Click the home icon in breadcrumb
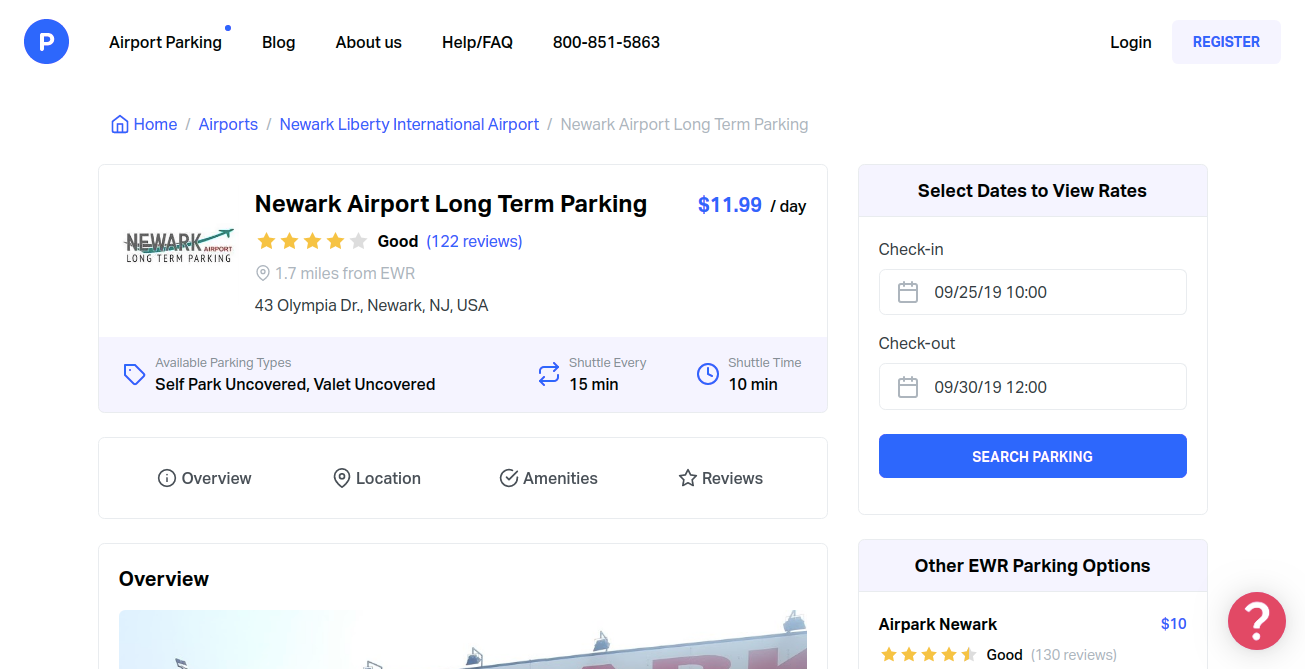Screen dimensions: 1305x669 click(x=120, y=125)
